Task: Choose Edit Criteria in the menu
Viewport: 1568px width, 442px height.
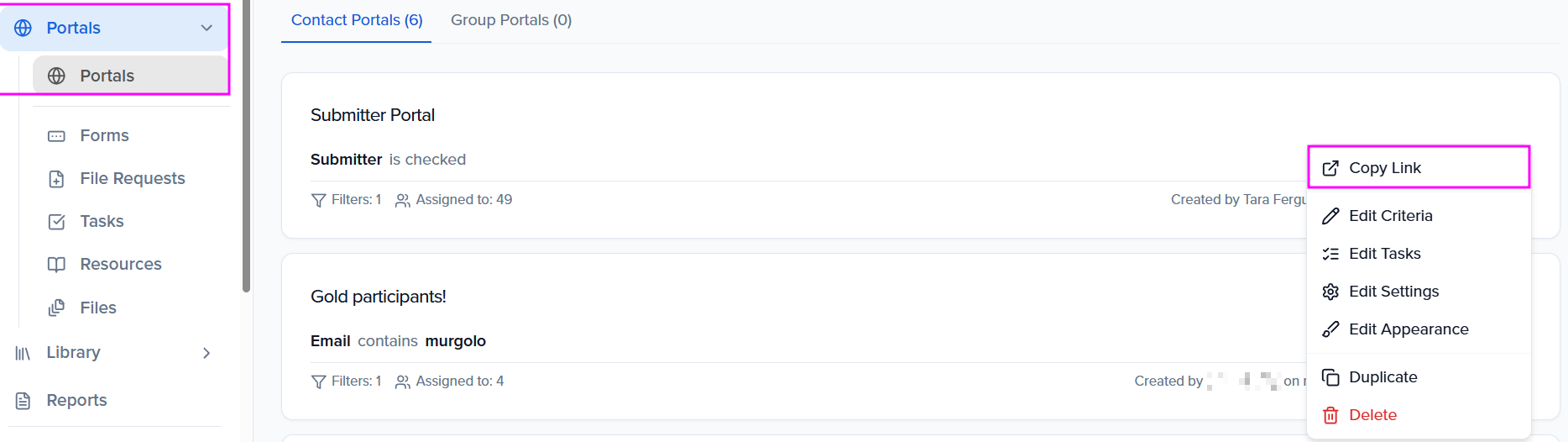Action: pyautogui.click(x=1390, y=216)
